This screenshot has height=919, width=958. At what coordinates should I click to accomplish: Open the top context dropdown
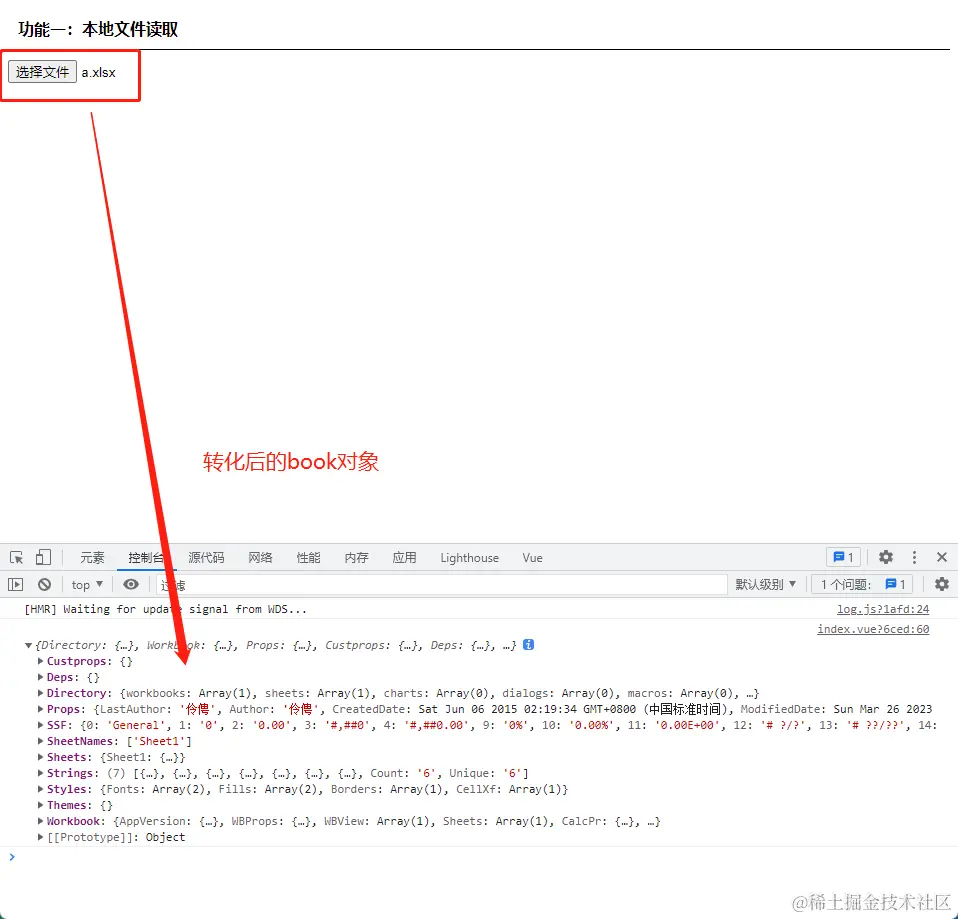click(x=87, y=585)
